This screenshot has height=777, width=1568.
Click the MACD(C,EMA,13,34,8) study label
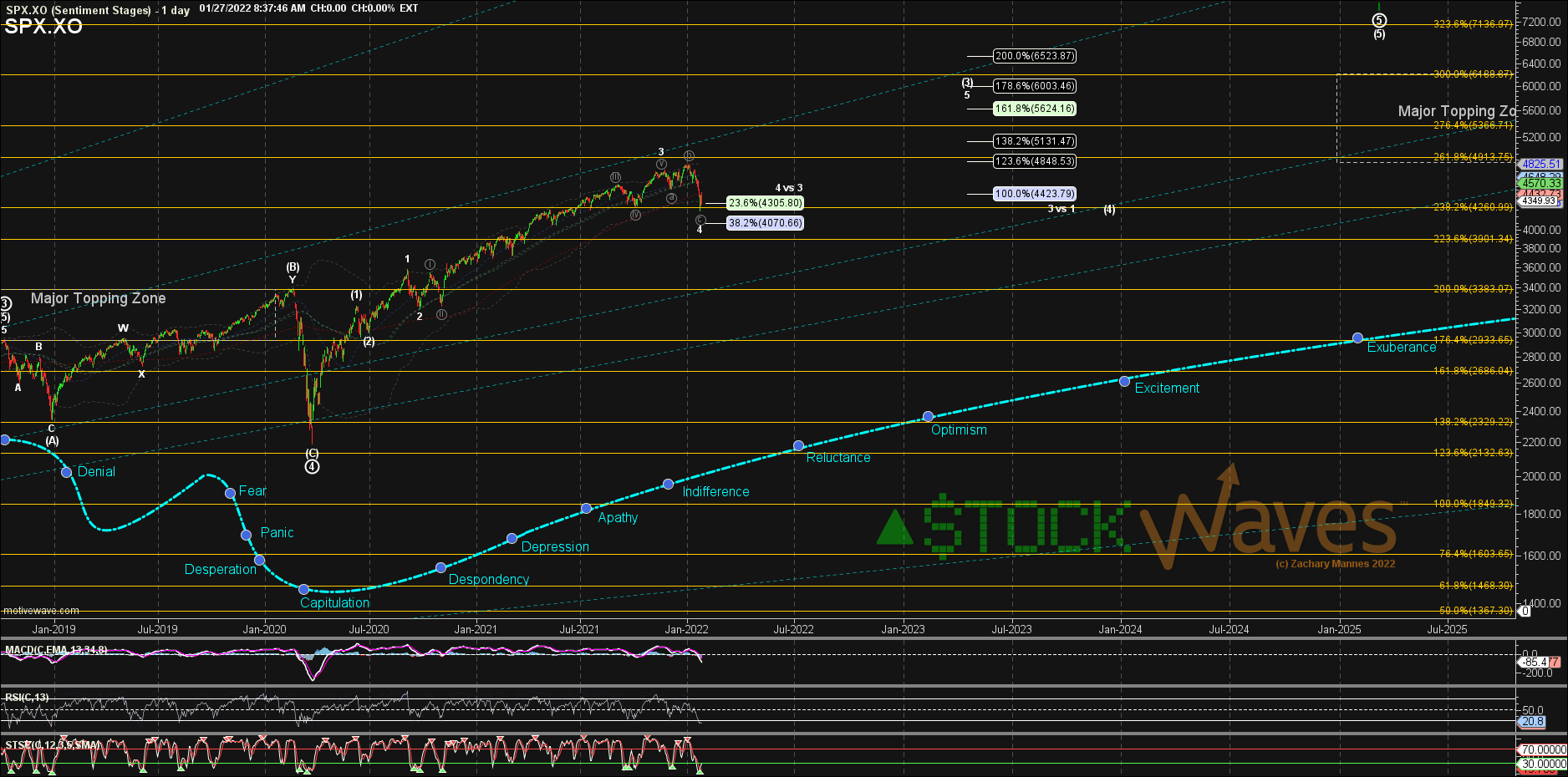(56, 649)
